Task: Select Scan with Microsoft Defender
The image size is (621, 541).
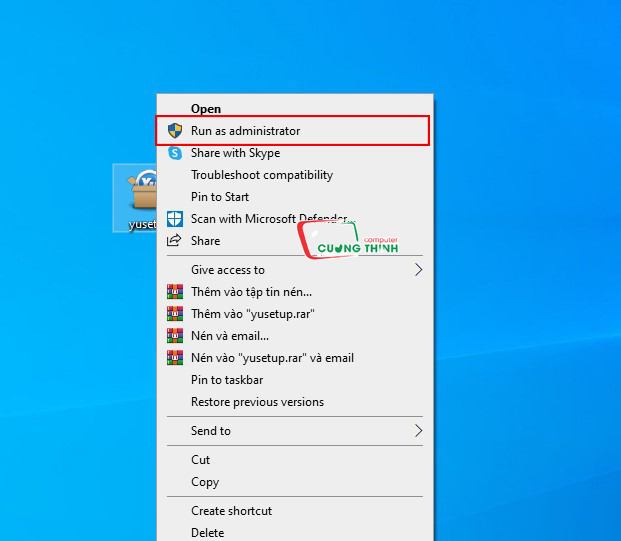Action: 295,219
